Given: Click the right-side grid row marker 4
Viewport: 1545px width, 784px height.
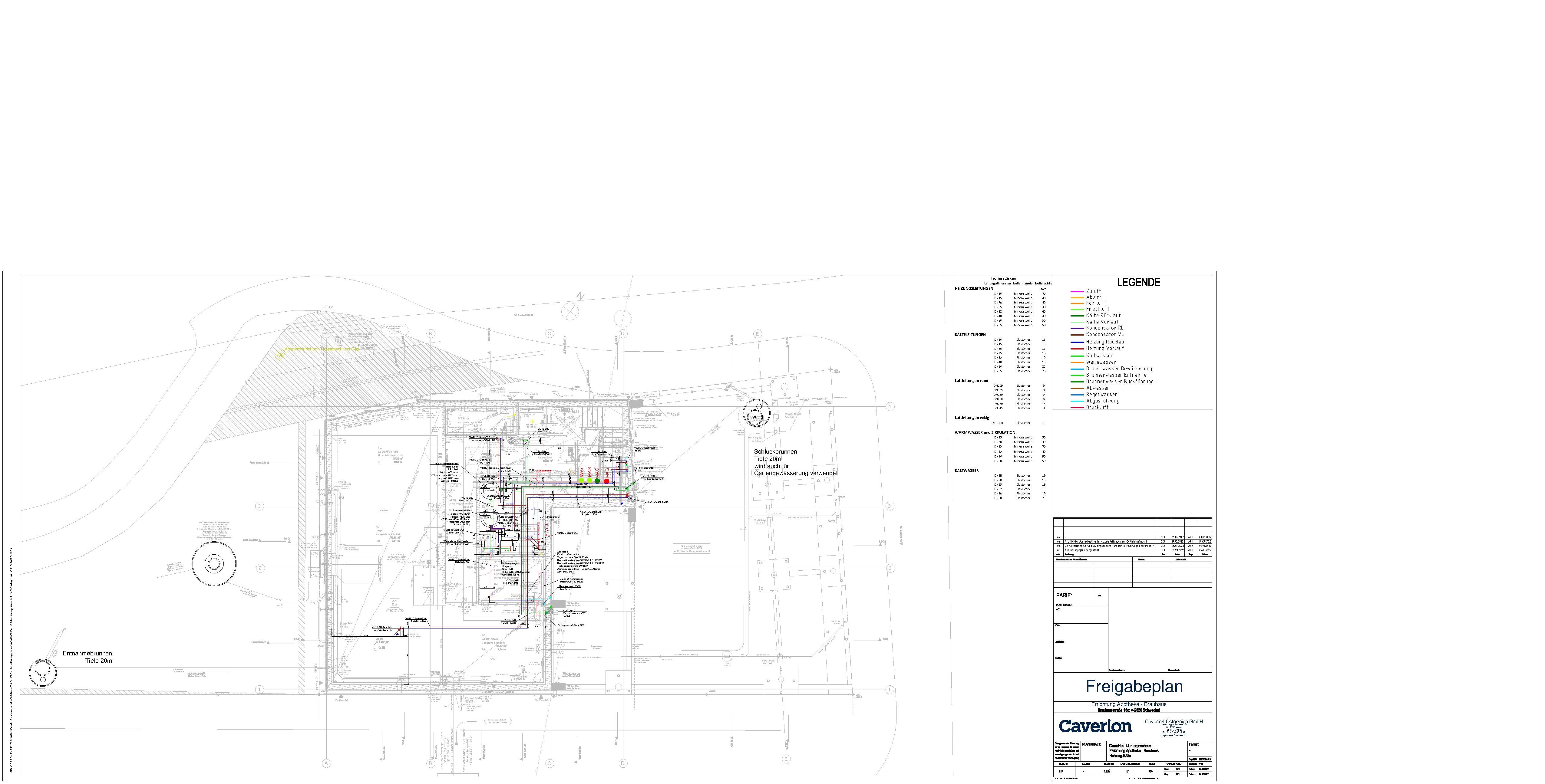Looking at the screenshot, I should 890,406.
